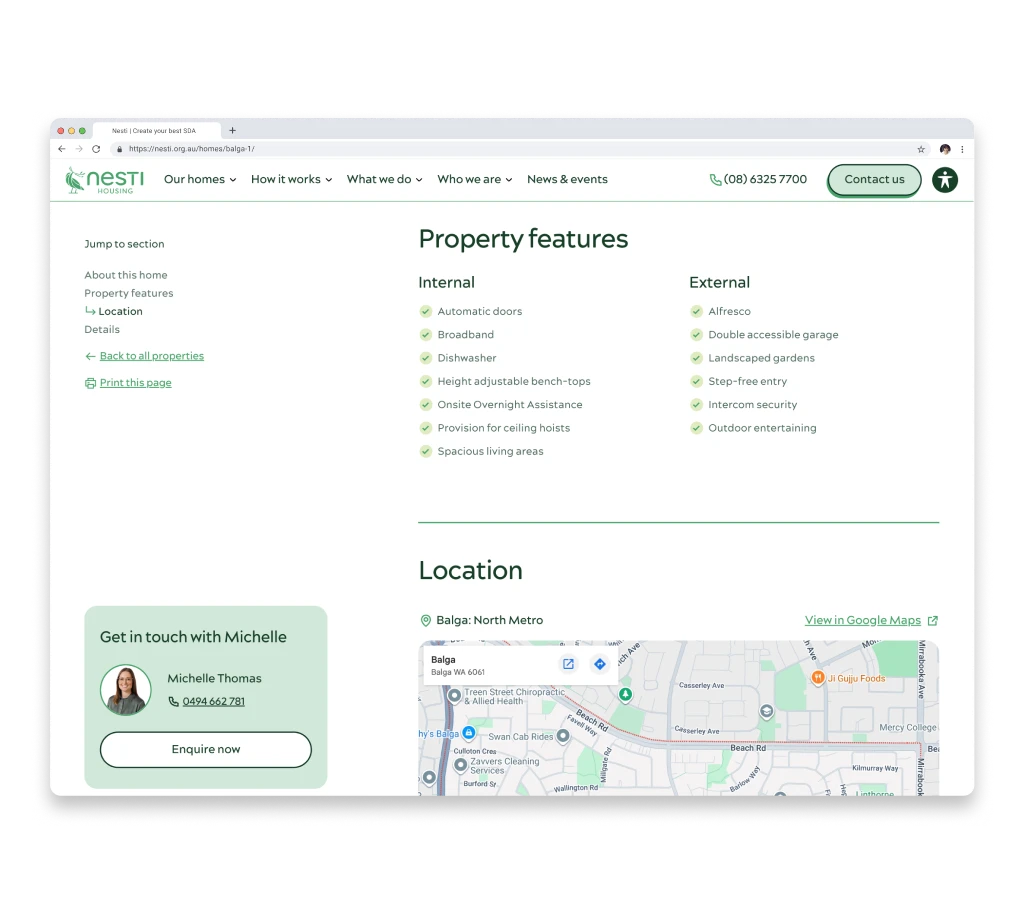
Task: Click the blue directions icon on map
Action: (x=599, y=664)
